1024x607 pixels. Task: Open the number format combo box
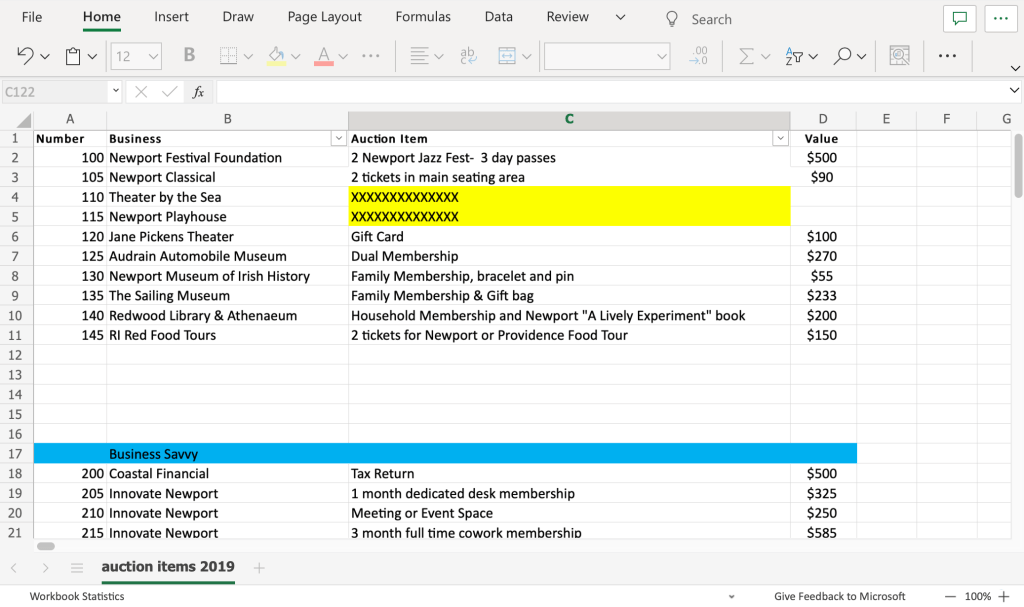click(606, 57)
